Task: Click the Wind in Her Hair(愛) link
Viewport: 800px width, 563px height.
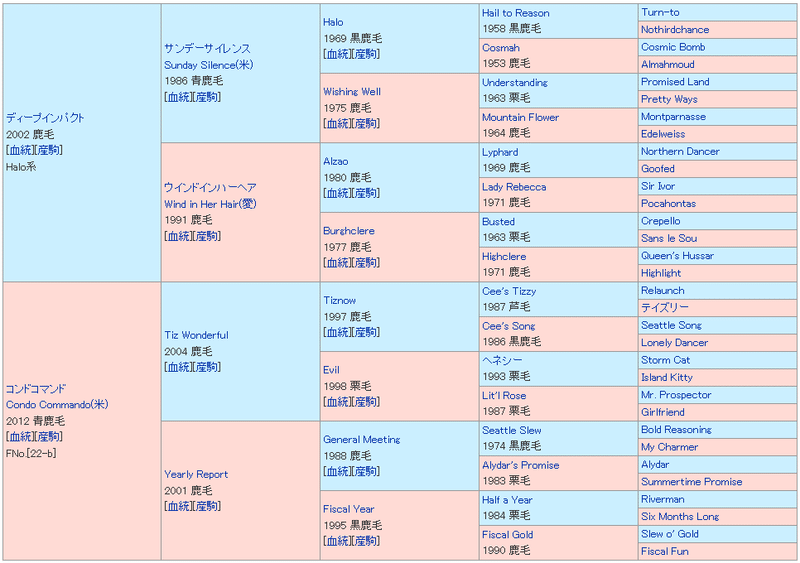Action: click(210, 204)
